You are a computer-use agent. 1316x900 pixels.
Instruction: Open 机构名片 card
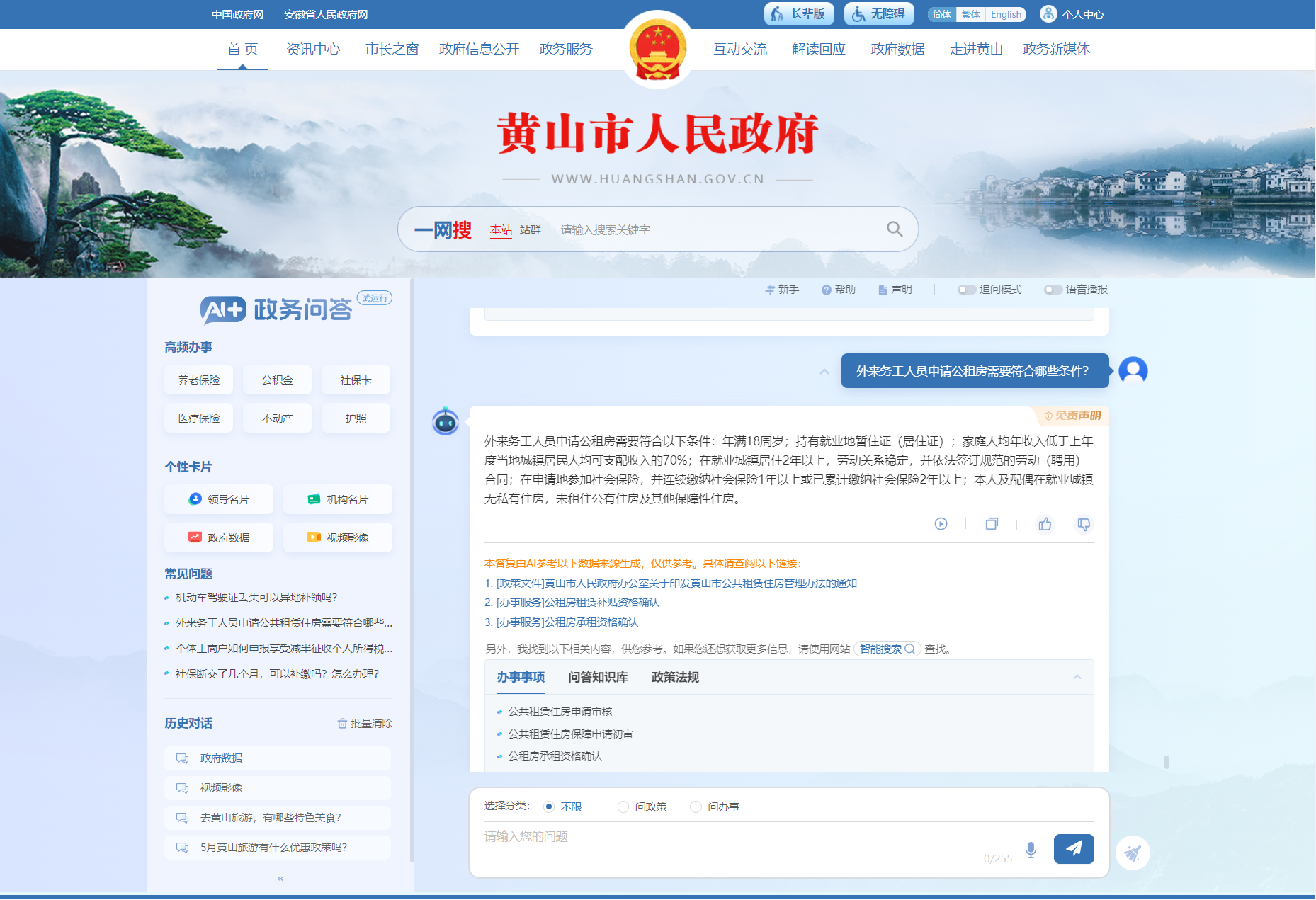click(x=338, y=499)
